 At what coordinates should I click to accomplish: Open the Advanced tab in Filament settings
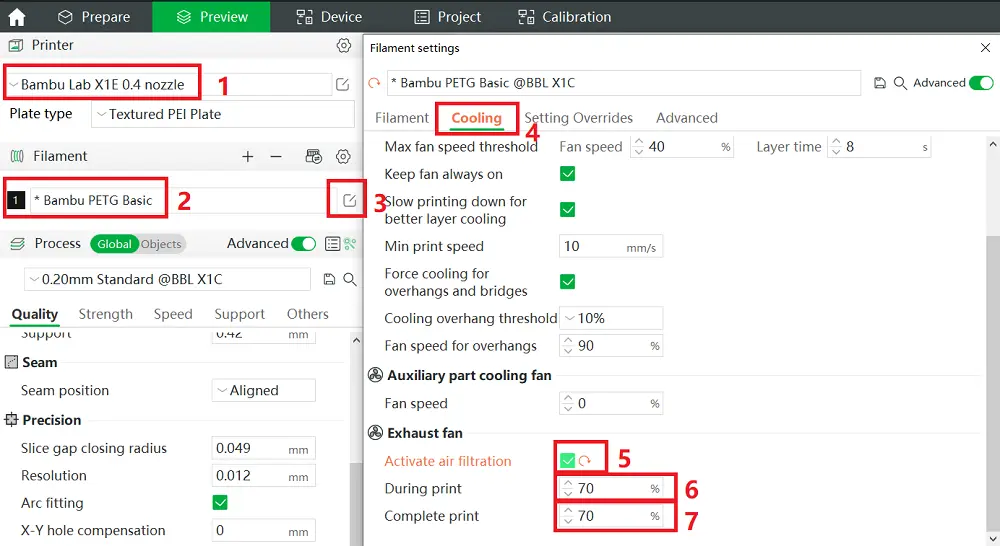click(687, 118)
